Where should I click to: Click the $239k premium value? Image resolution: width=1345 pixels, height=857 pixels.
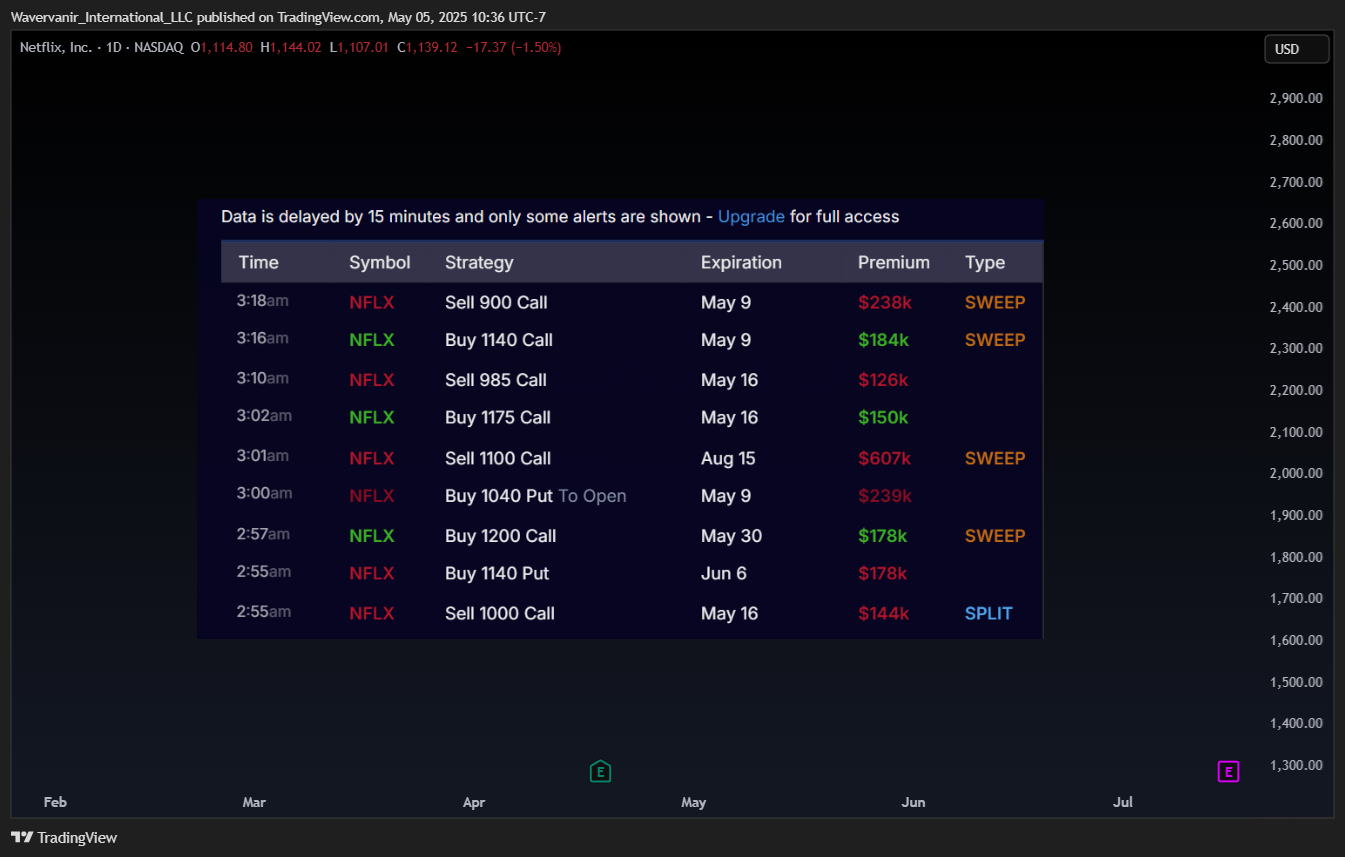click(885, 496)
